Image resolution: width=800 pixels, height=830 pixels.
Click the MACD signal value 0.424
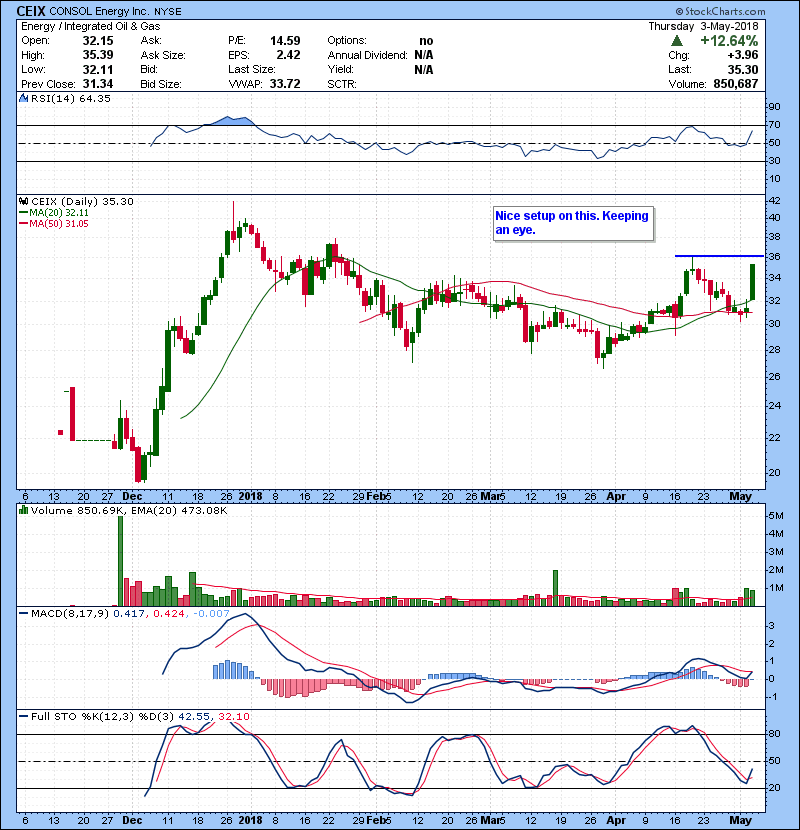(x=169, y=614)
